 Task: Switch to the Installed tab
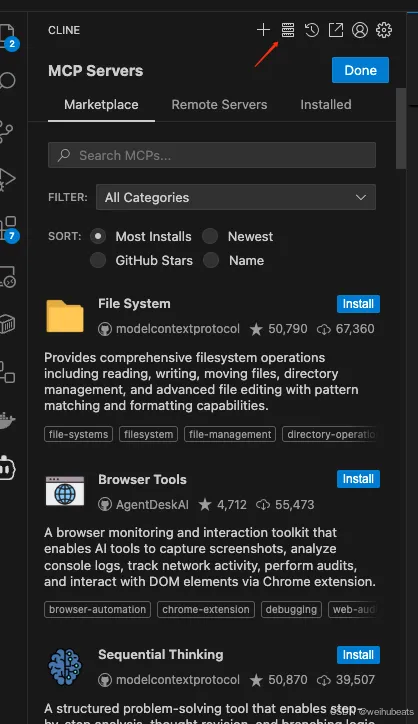coord(326,105)
